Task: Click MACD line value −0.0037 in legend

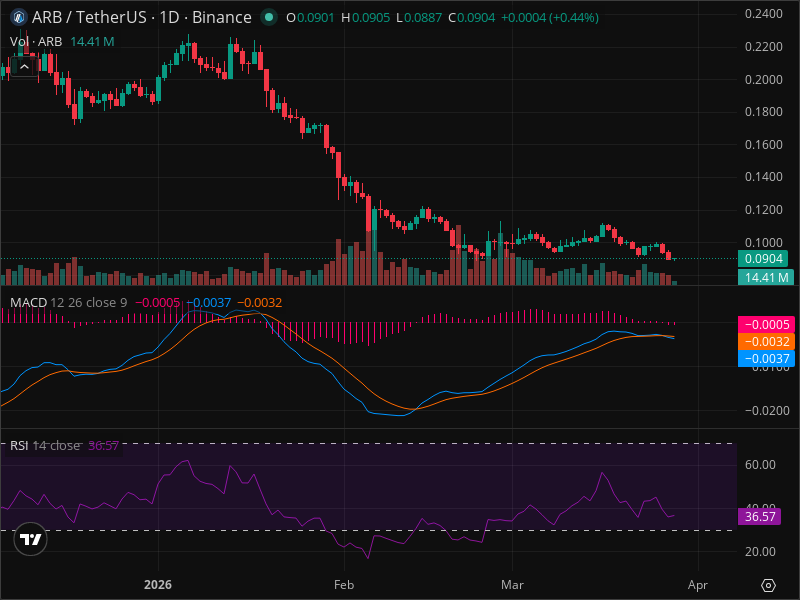Action: pos(209,303)
